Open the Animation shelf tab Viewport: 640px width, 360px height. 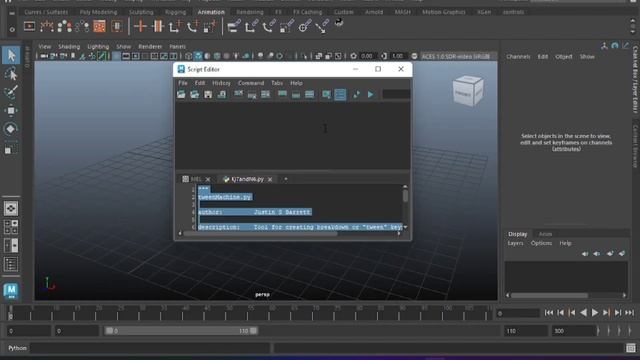(x=211, y=12)
